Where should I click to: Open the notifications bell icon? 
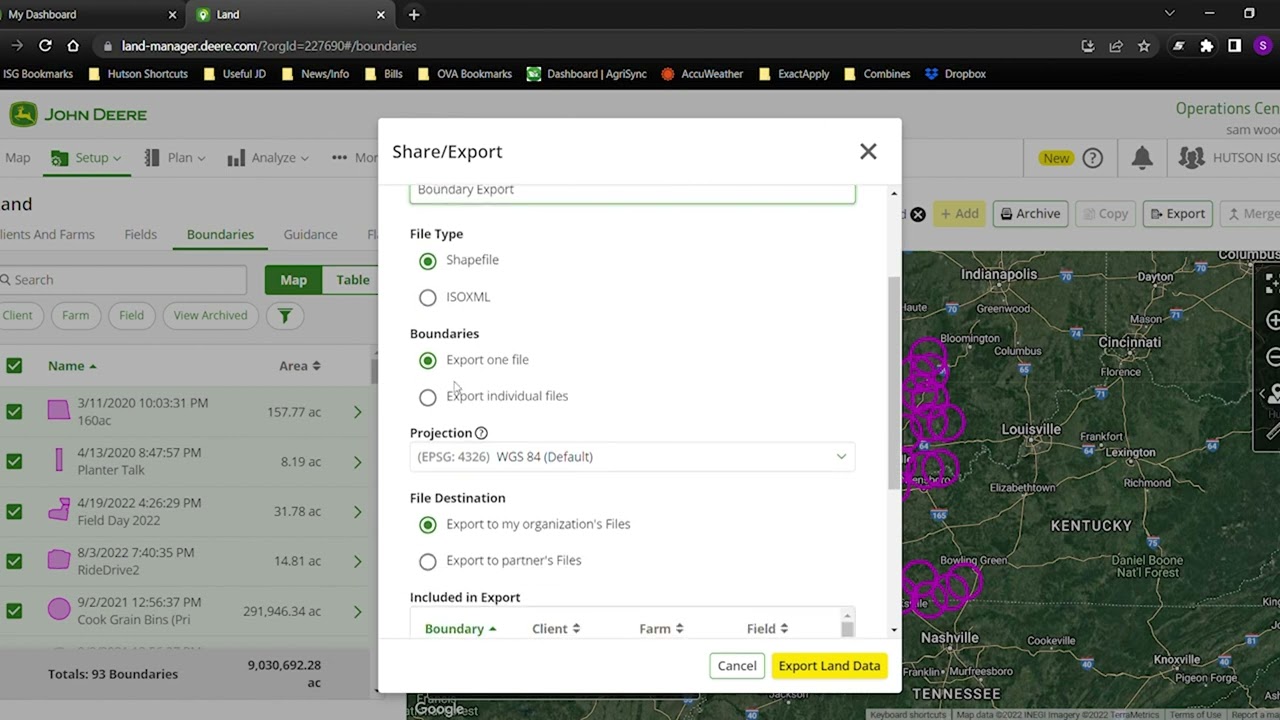pos(1142,158)
